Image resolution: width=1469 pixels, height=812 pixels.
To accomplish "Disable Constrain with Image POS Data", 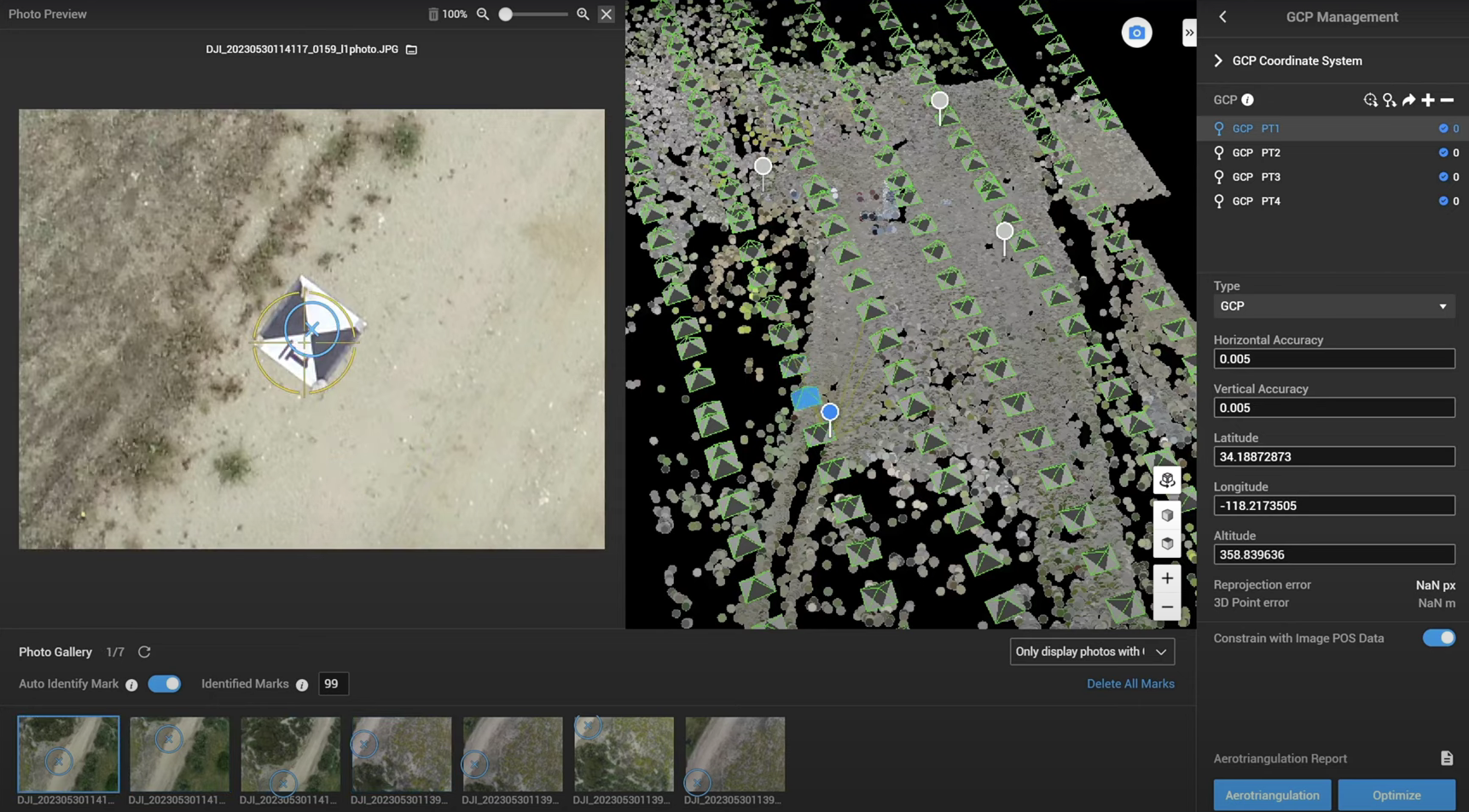I will [x=1438, y=638].
